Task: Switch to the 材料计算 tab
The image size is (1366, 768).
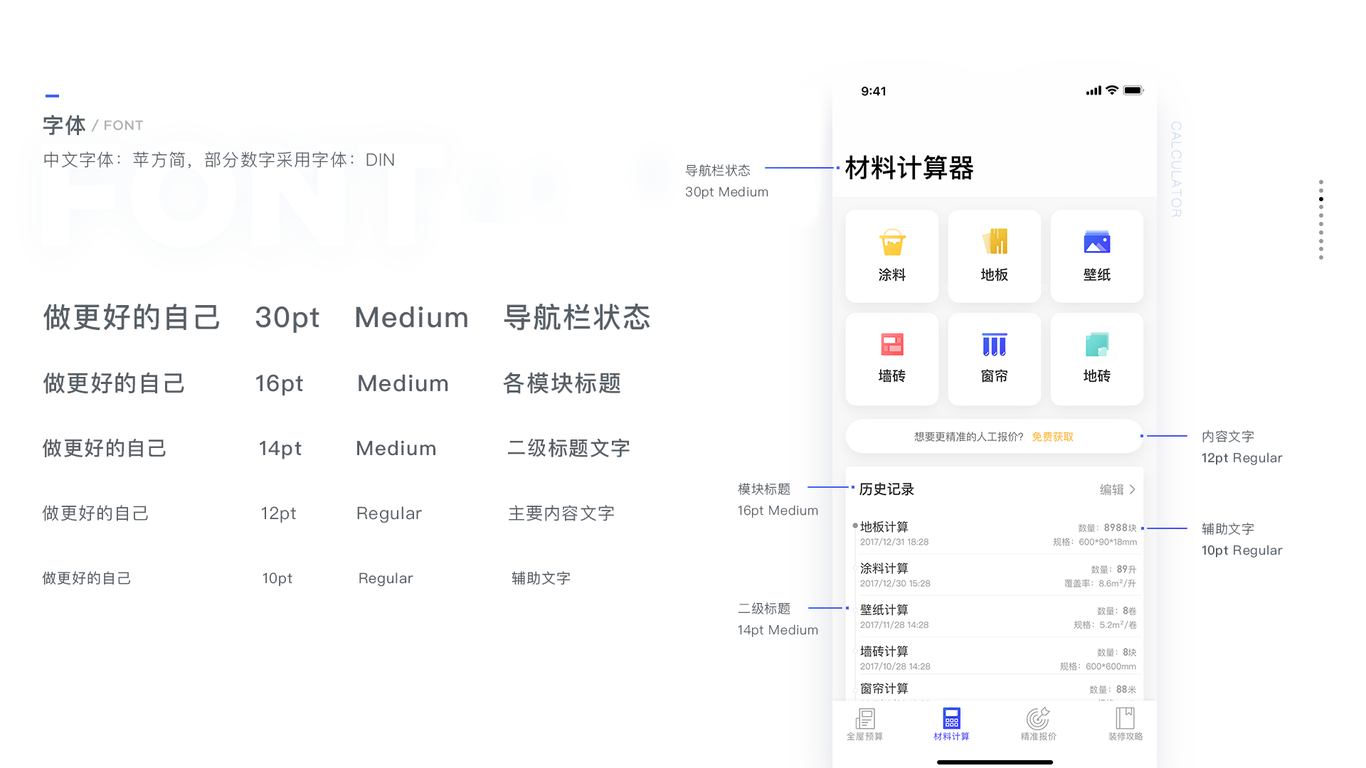Action: (951, 724)
